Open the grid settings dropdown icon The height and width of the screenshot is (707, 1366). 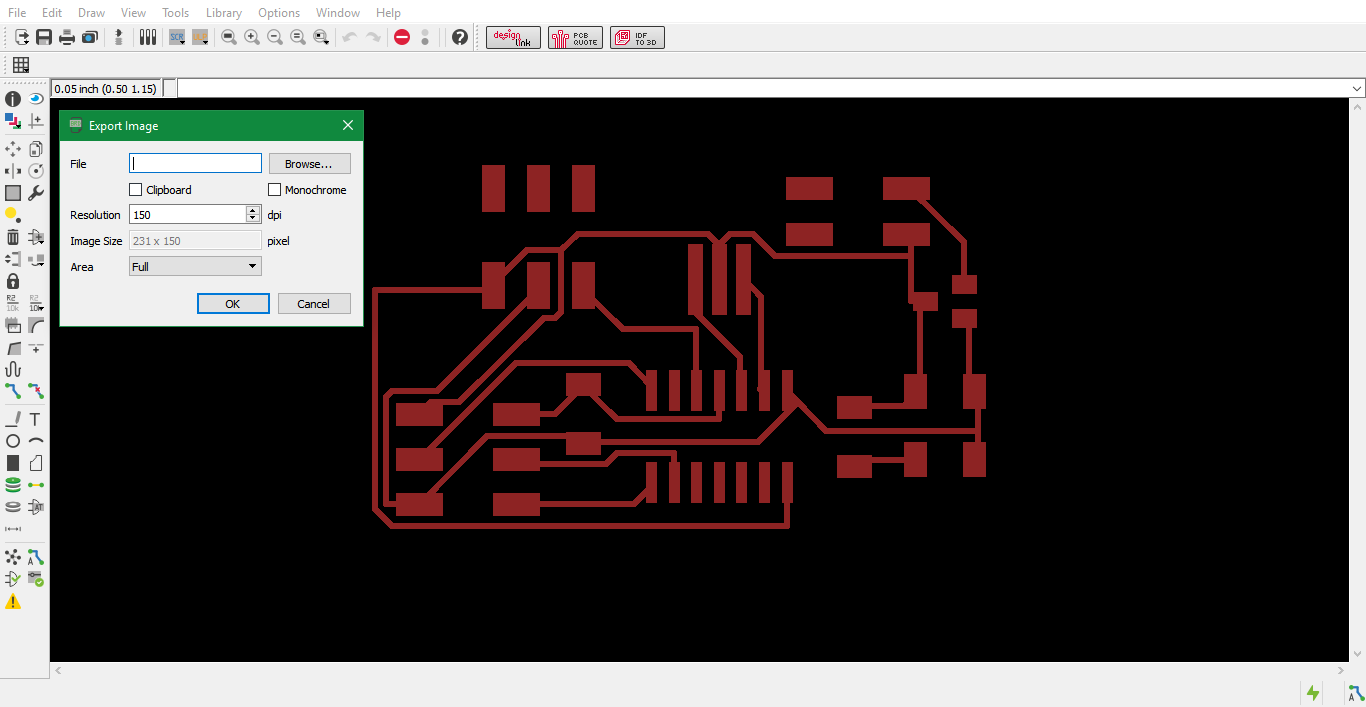(x=21, y=65)
